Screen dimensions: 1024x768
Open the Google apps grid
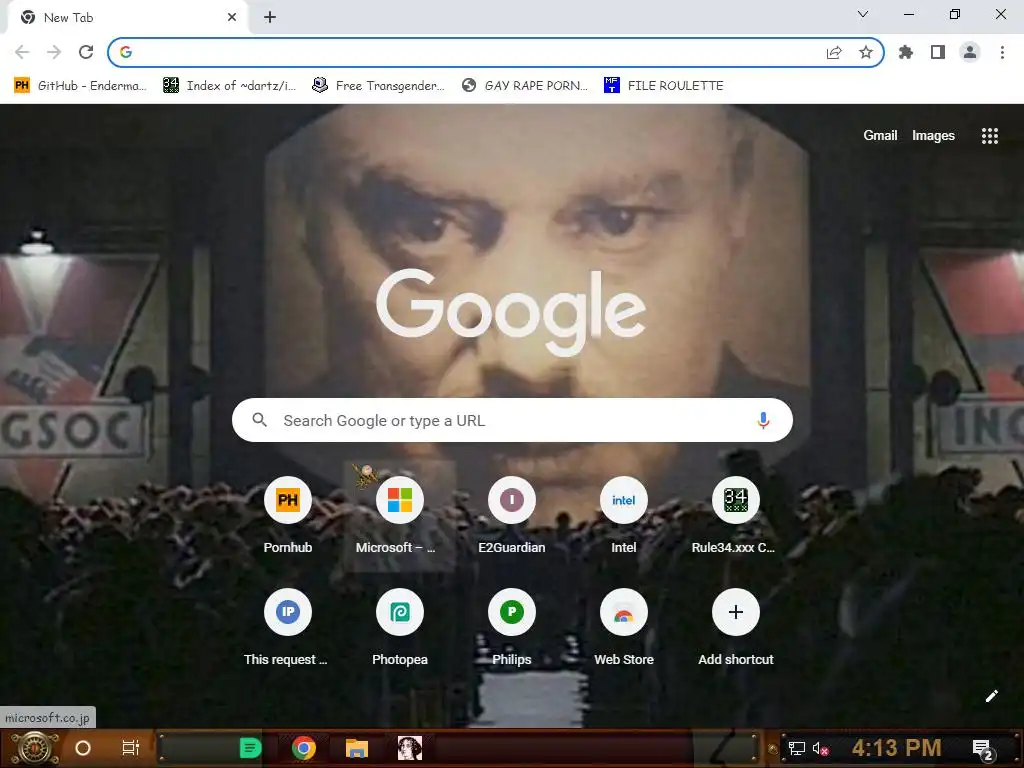(990, 136)
